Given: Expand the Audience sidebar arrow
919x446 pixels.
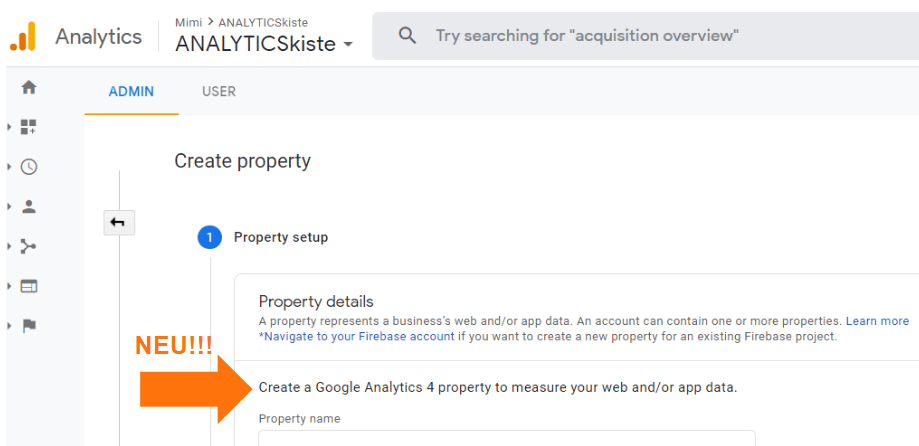Looking at the screenshot, I should coord(8,206).
